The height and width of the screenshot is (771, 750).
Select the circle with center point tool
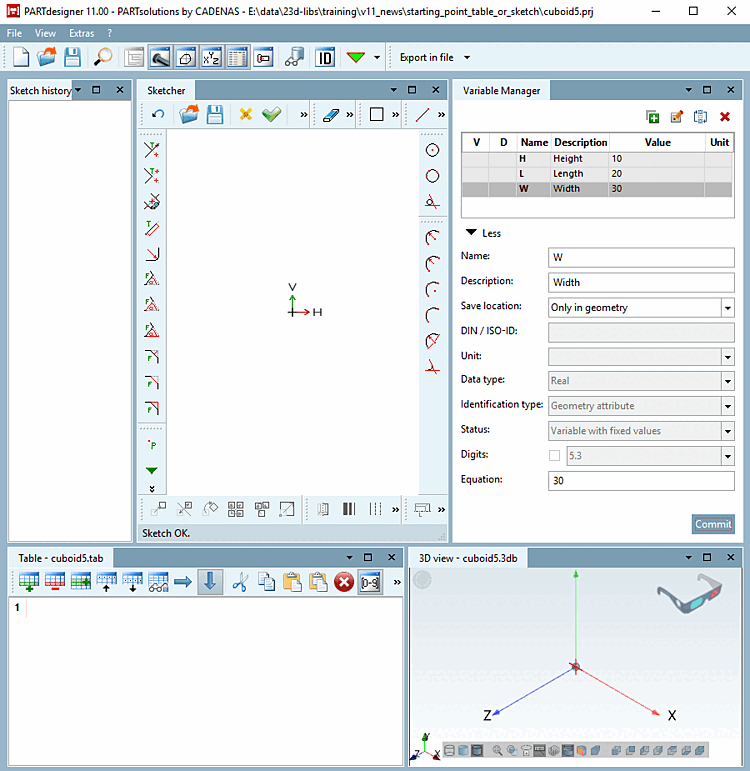click(x=432, y=150)
